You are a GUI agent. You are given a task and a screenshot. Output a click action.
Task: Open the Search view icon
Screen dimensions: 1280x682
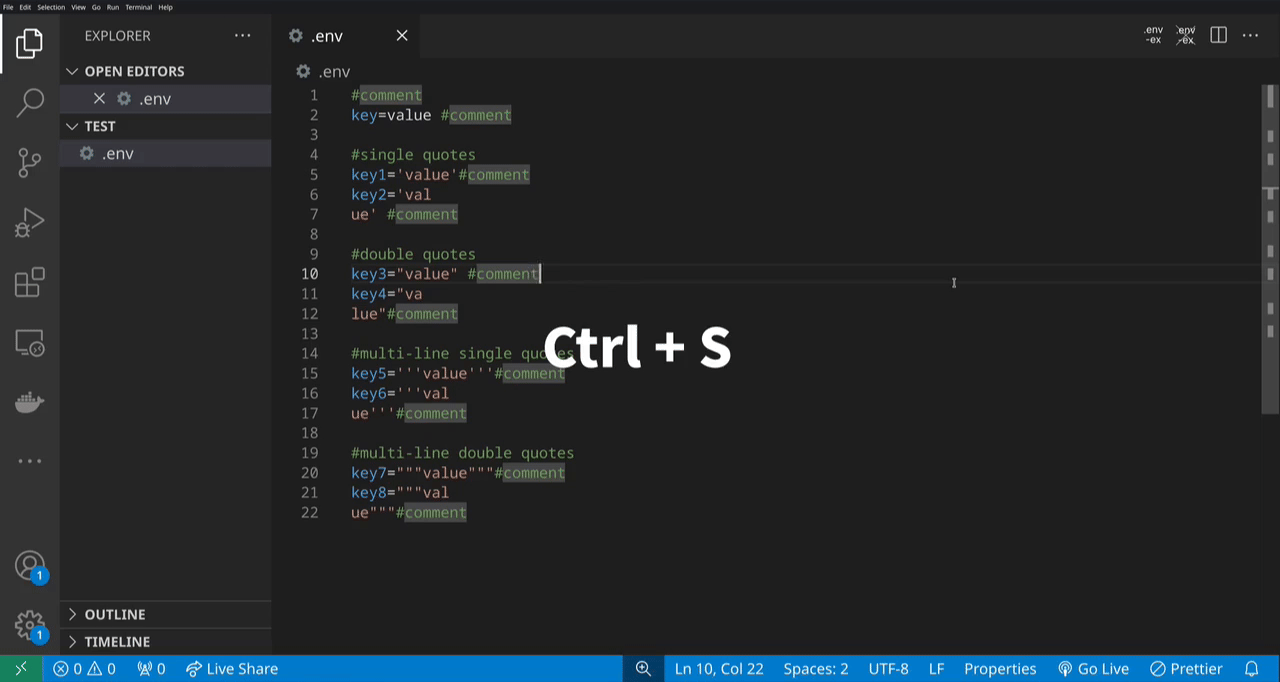point(30,101)
